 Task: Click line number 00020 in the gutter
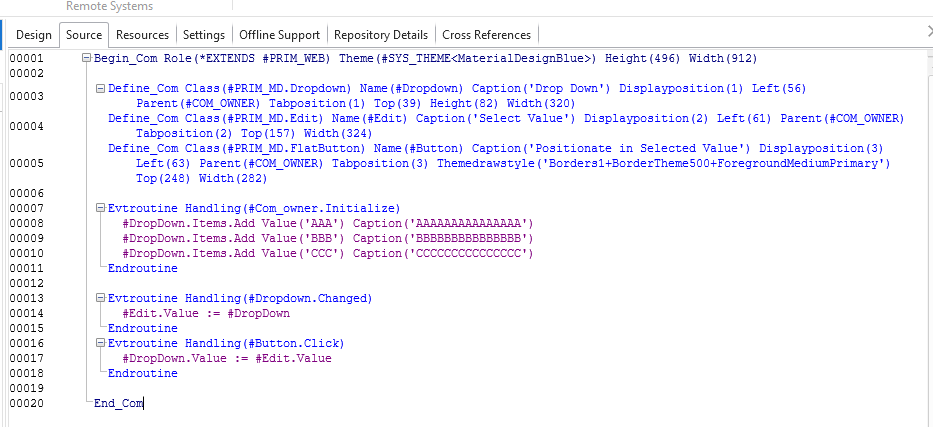(27, 403)
